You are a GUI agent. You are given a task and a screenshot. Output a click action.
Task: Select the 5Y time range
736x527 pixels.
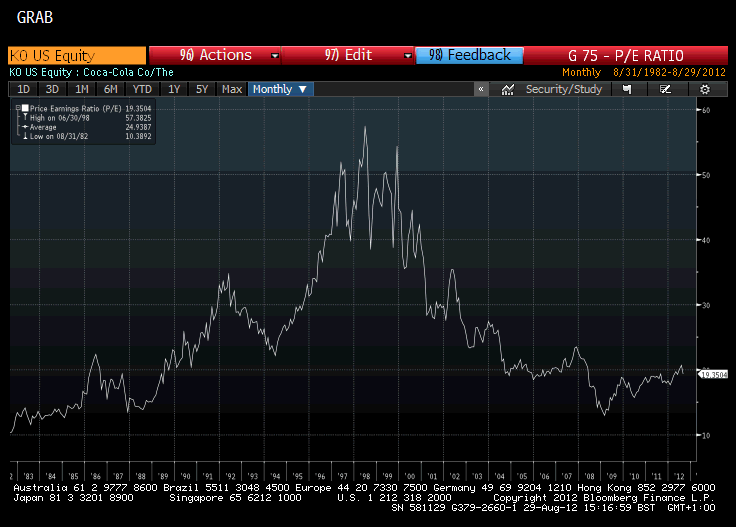pyautogui.click(x=202, y=89)
